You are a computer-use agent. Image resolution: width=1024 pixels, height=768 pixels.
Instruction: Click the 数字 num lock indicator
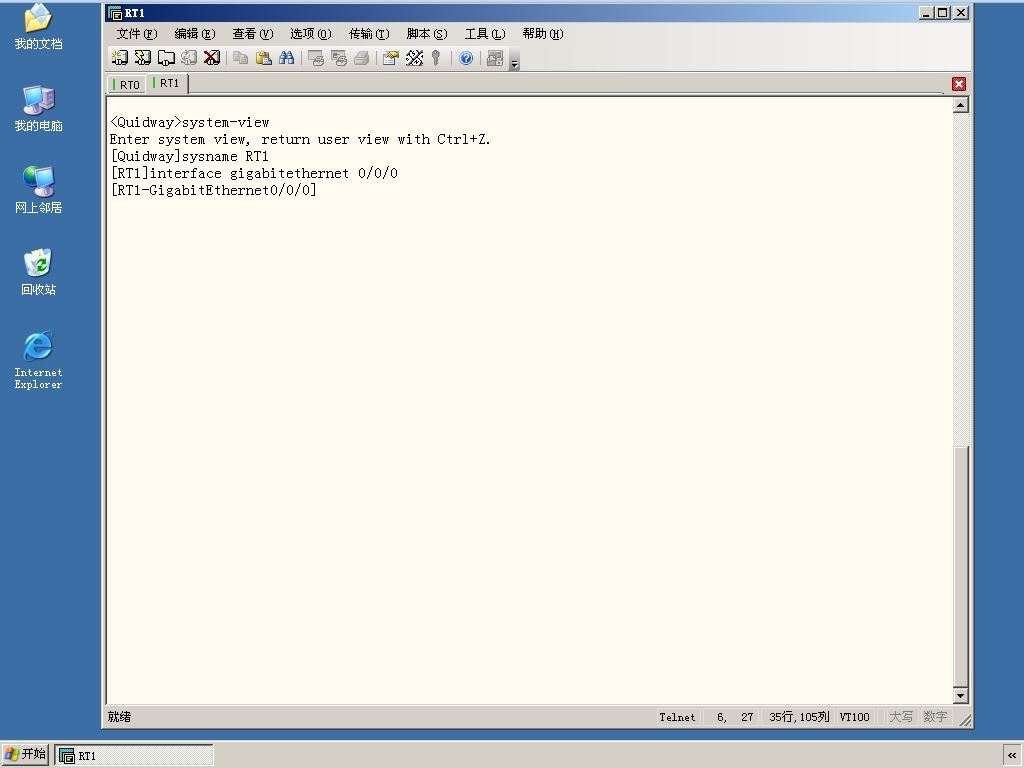pos(935,717)
